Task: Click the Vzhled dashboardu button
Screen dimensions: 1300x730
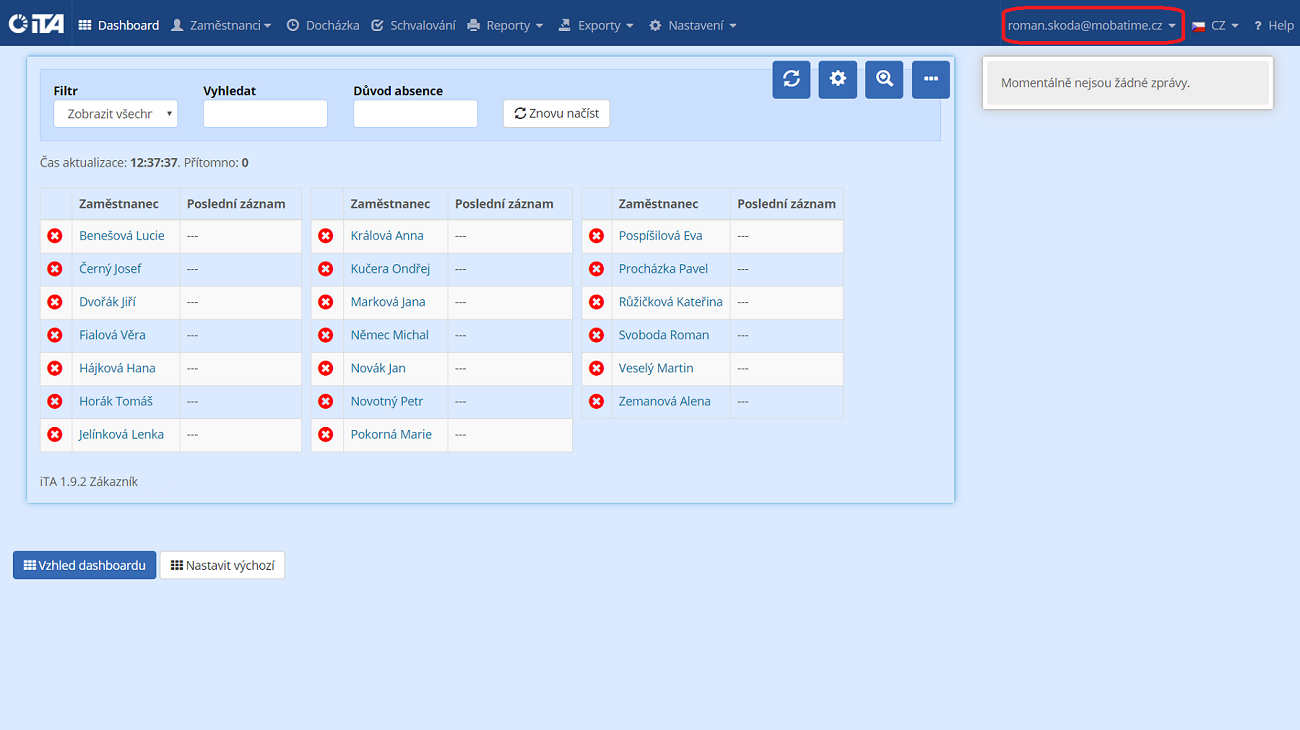Action: 84,565
